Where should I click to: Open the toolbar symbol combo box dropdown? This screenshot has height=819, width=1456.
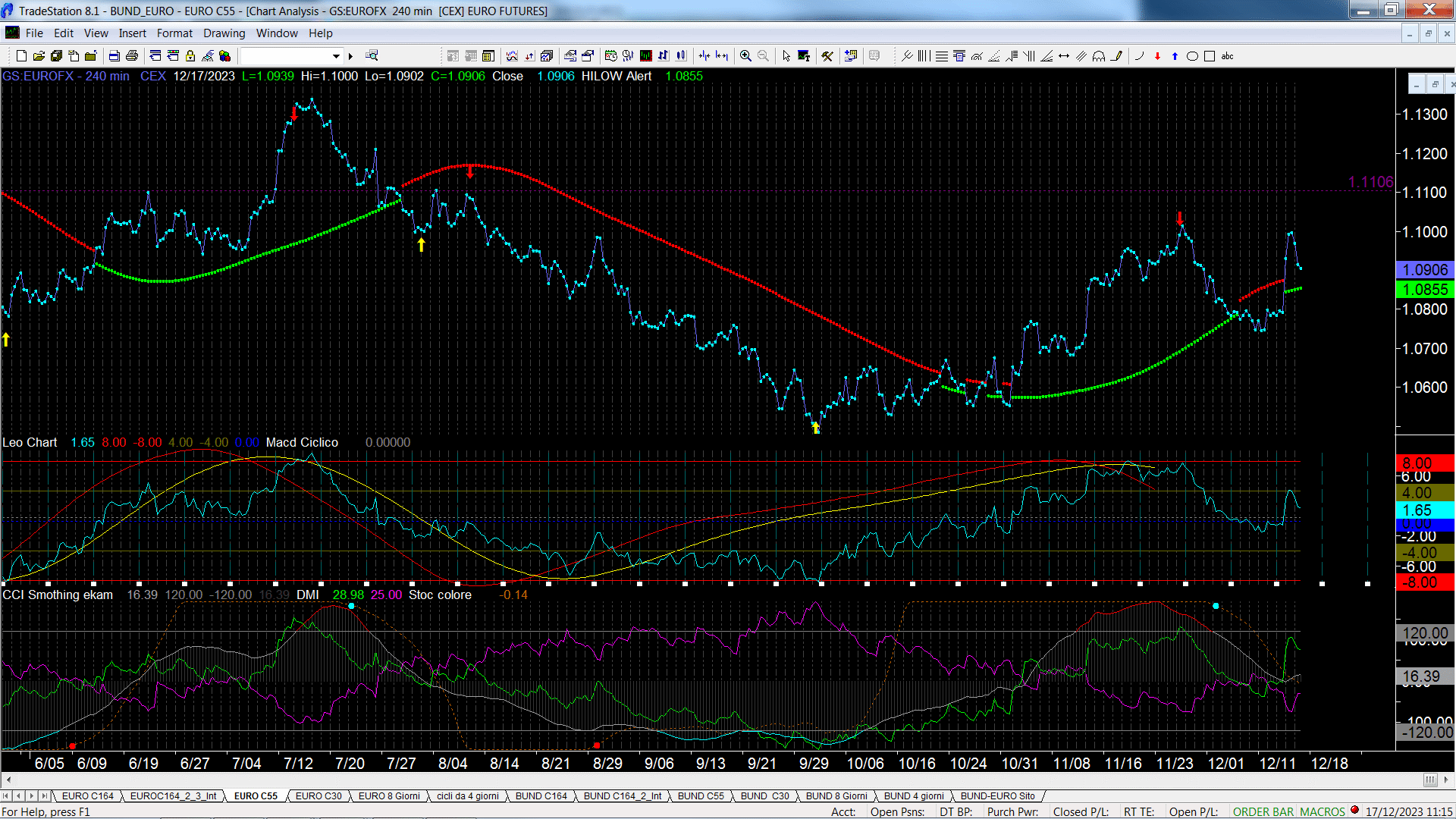pyautogui.click(x=336, y=56)
